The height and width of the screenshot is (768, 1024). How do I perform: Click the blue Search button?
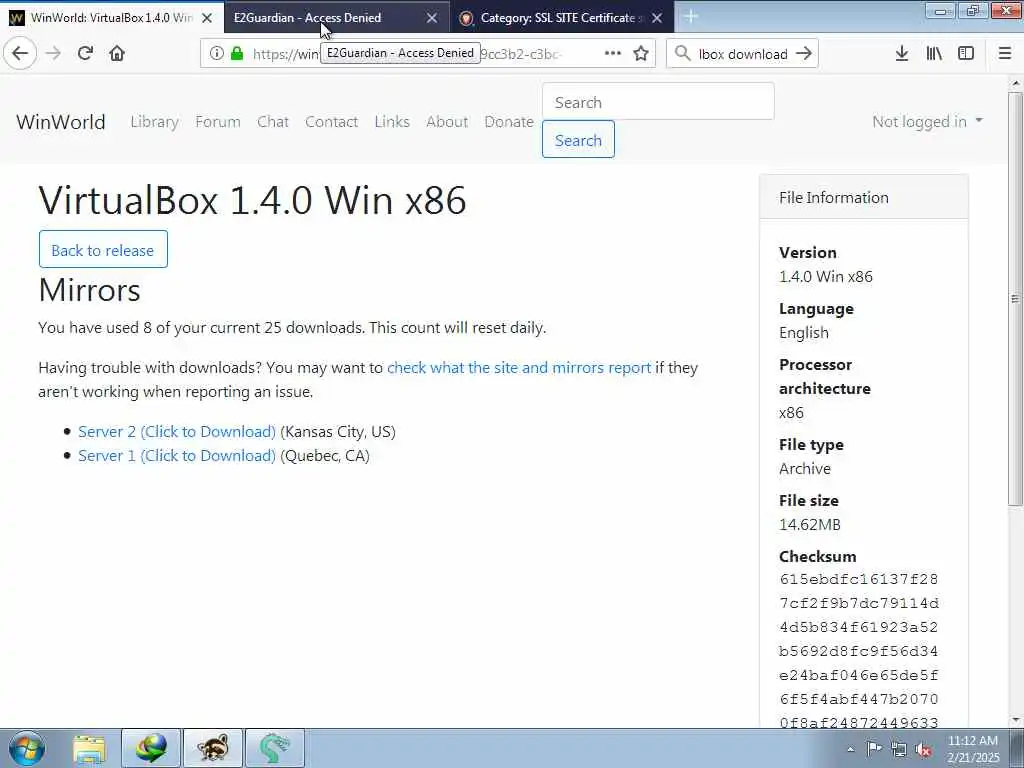click(x=578, y=139)
